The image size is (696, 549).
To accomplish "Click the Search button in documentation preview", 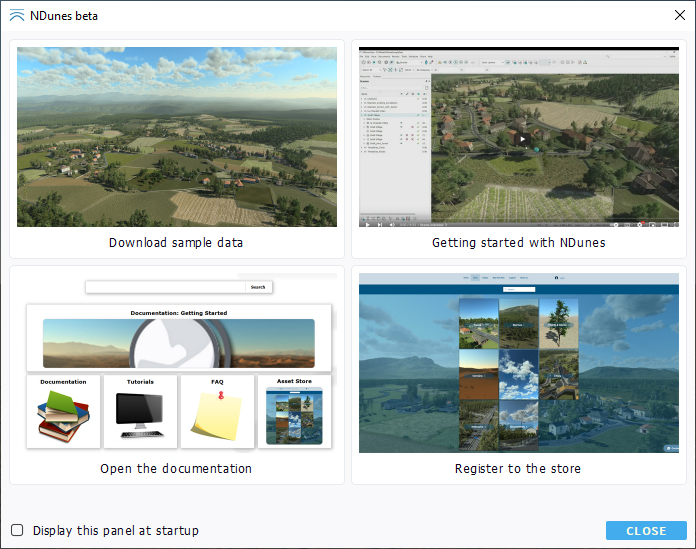I will (258, 287).
